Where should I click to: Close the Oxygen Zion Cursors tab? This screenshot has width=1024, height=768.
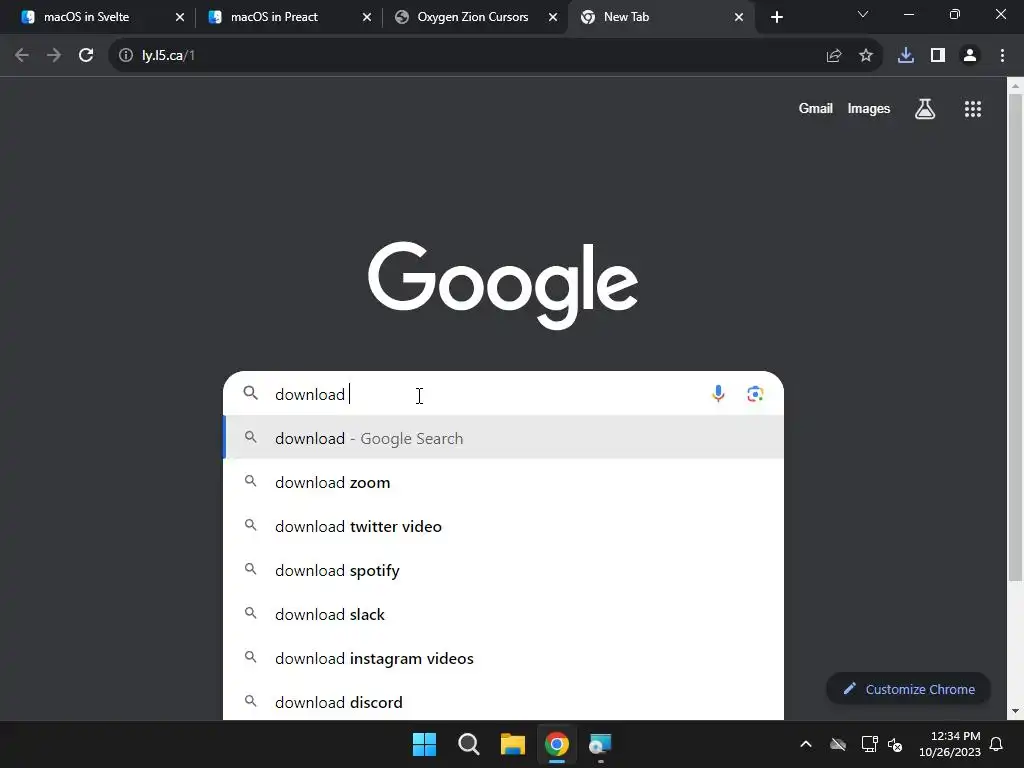point(552,17)
